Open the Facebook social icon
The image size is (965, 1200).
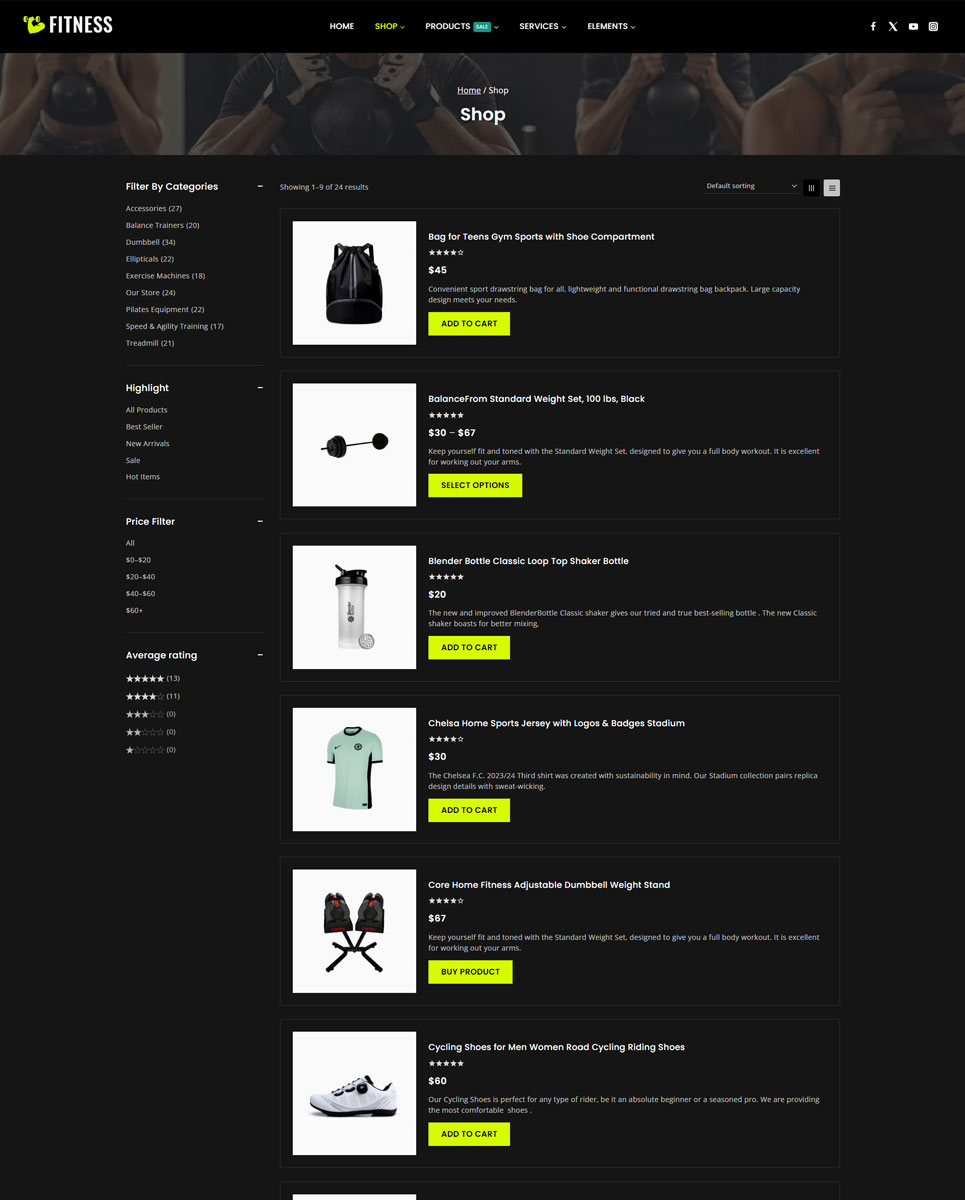pyautogui.click(x=873, y=27)
